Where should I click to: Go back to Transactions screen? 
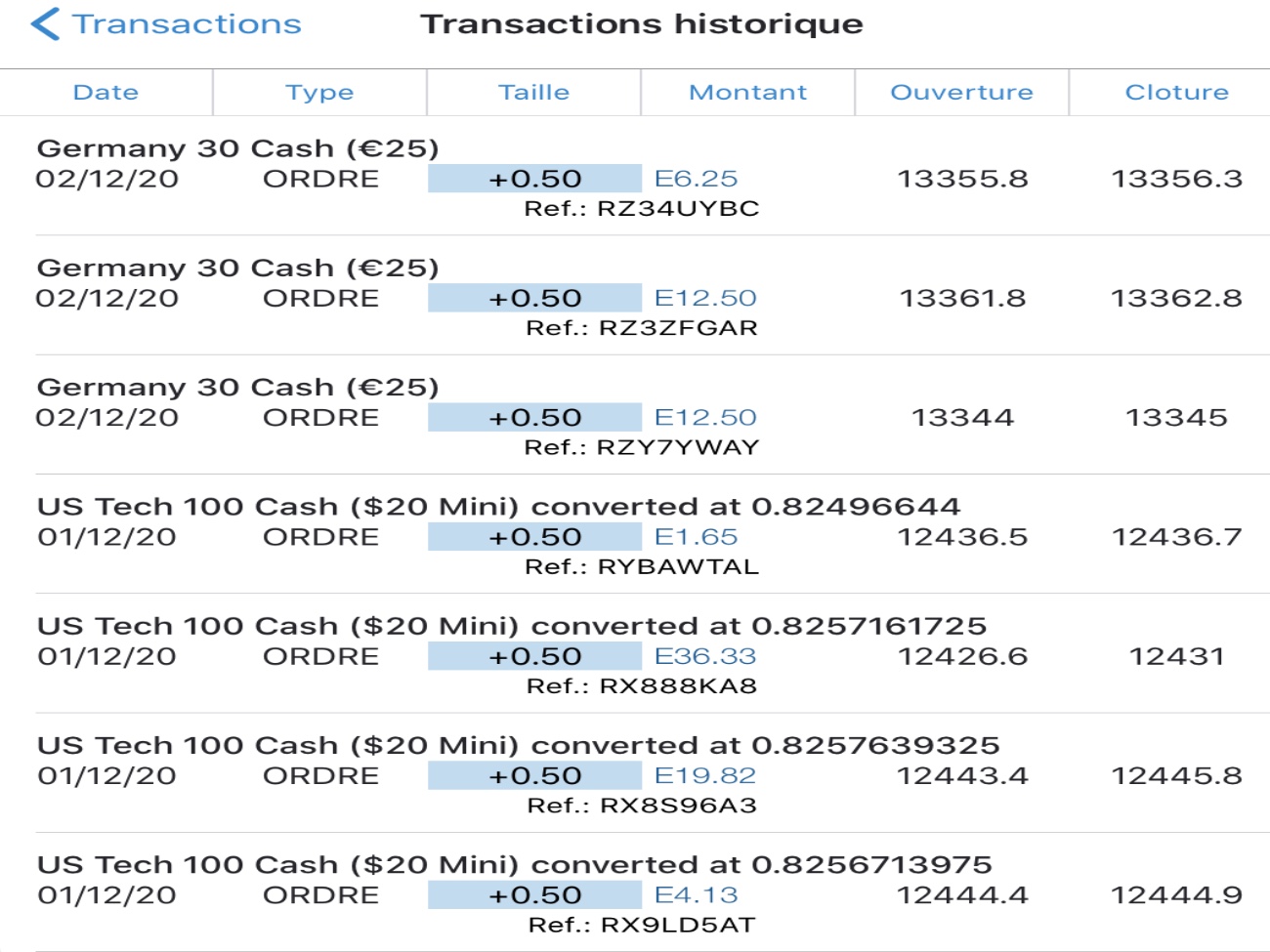[187, 23]
